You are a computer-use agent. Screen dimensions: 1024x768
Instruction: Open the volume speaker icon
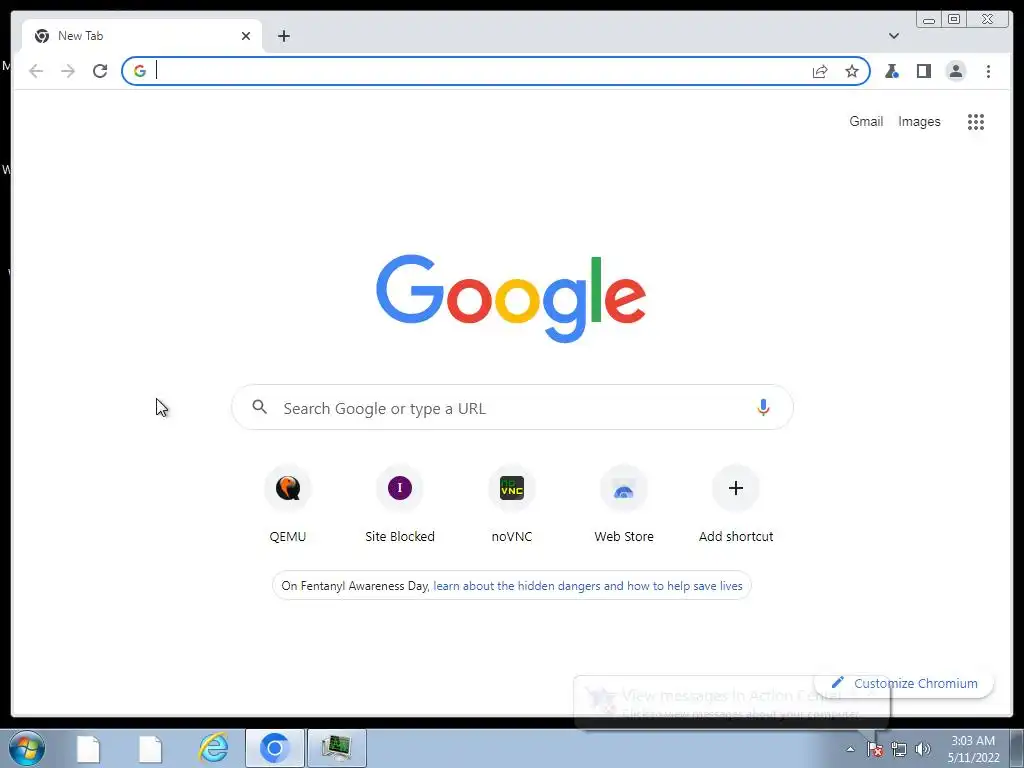coord(923,749)
